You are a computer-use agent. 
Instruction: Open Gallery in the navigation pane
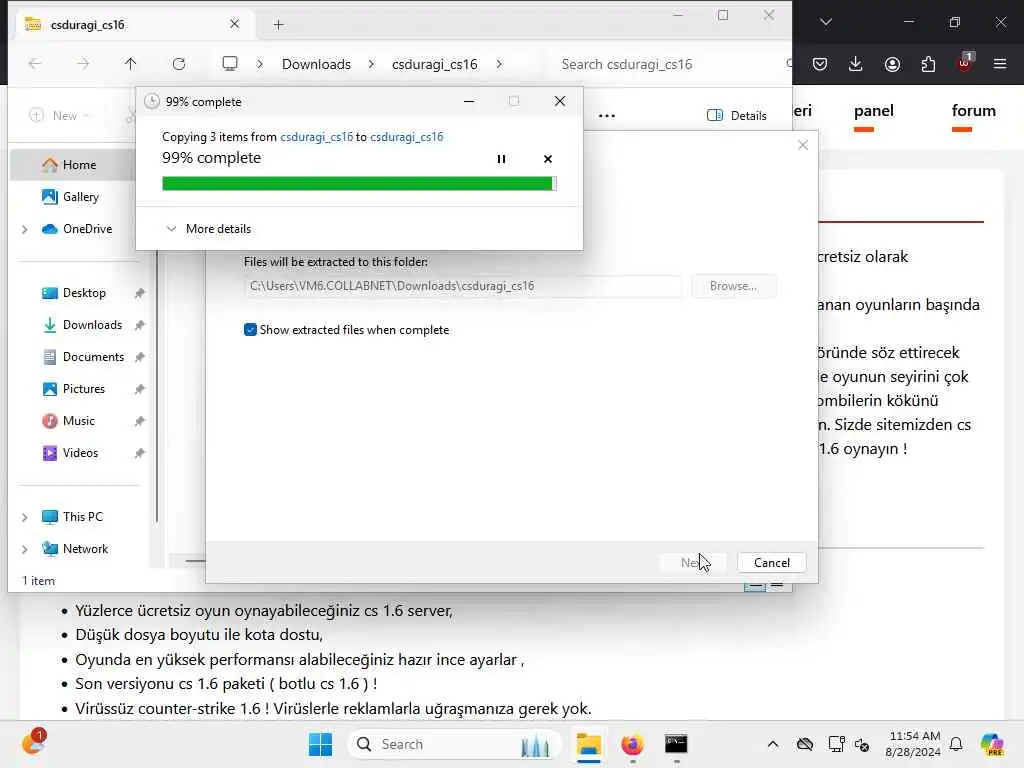click(80, 197)
